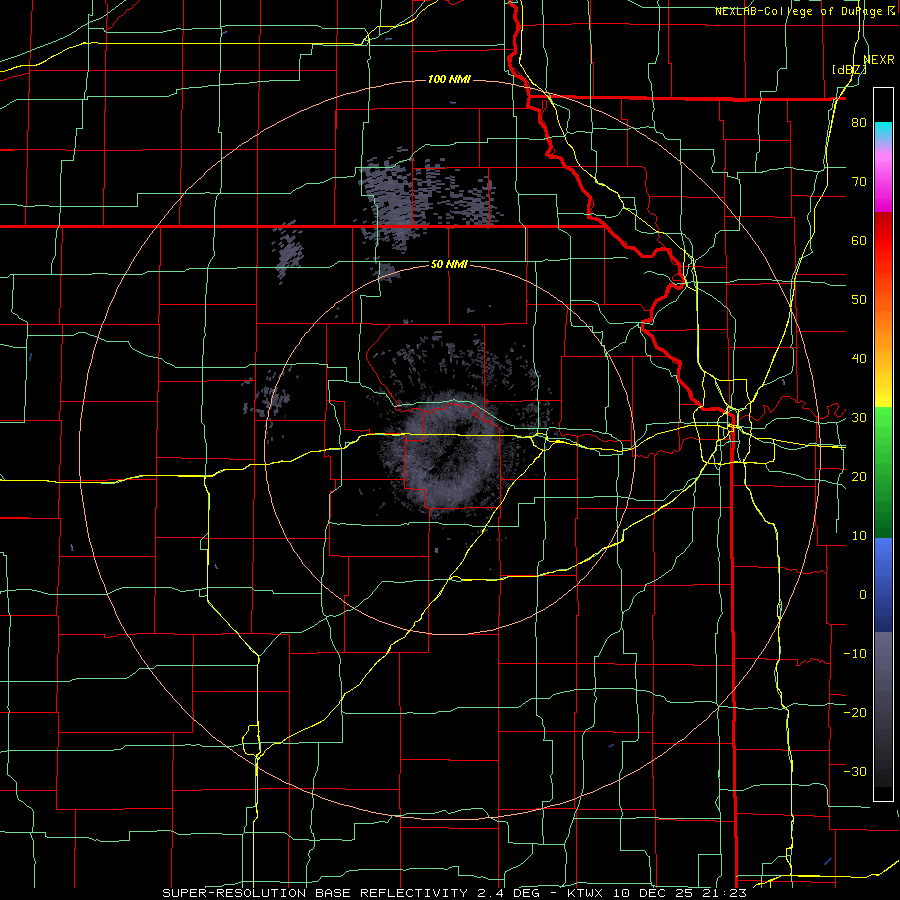Click the gray echo cluster north of the state line
The image size is (900, 900).
coord(428,192)
